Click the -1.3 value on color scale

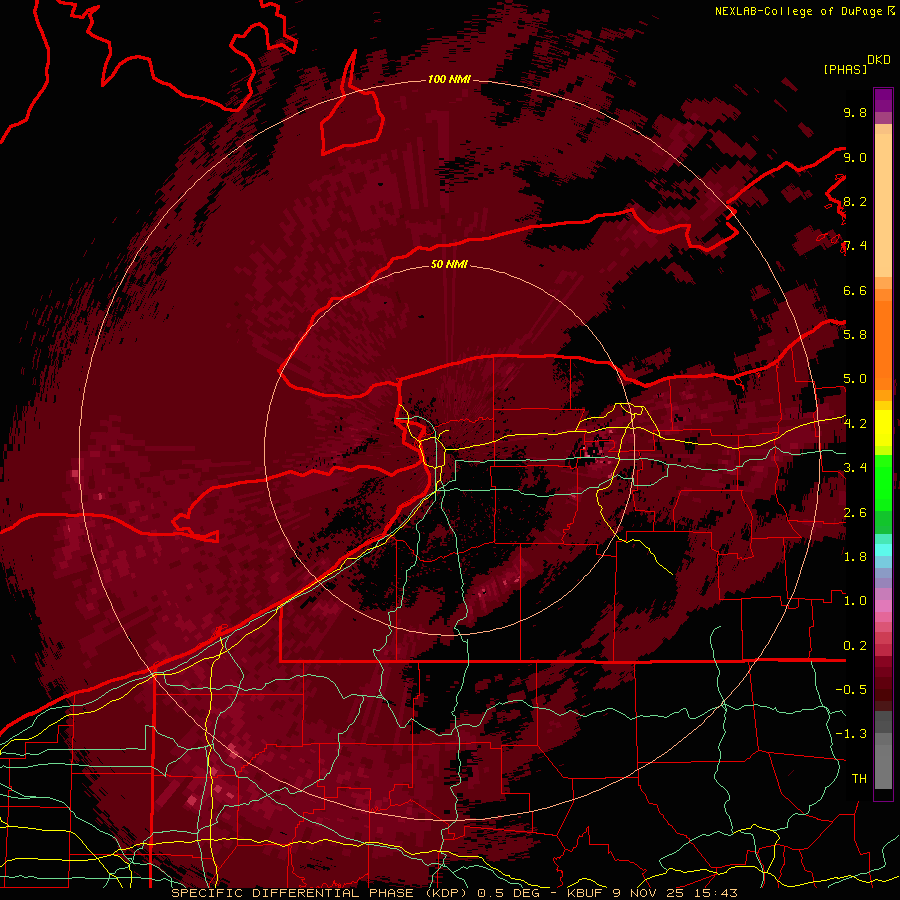click(851, 734)
